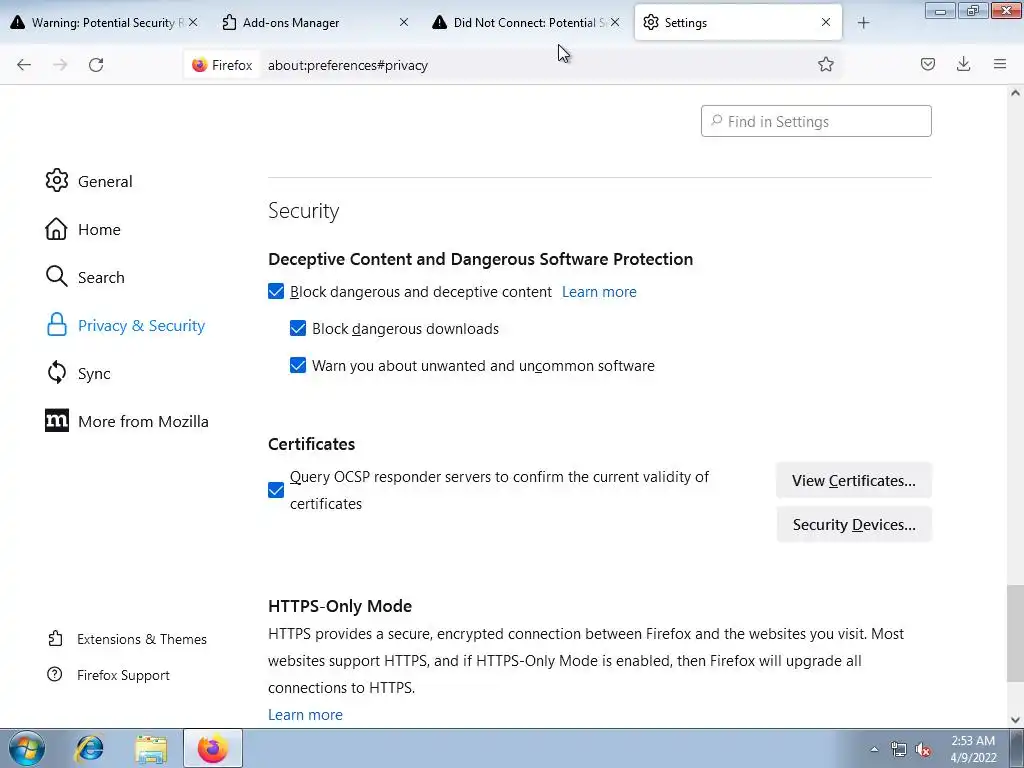Open the Sync settings label
This screenshot has height=768, width=1024.
click(x=94, y=374)
